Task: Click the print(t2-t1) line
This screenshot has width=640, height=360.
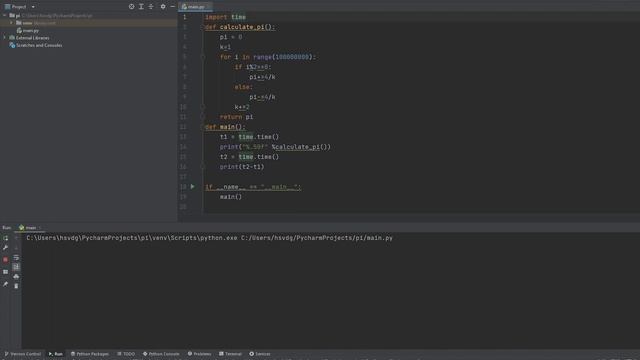Action: (x=242, y=167)
